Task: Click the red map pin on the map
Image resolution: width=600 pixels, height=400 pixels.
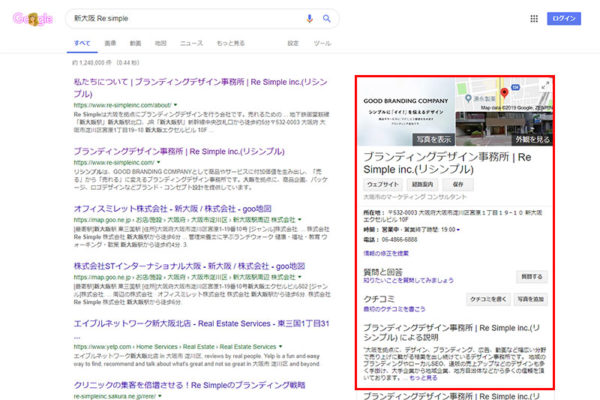Action: 504,92
